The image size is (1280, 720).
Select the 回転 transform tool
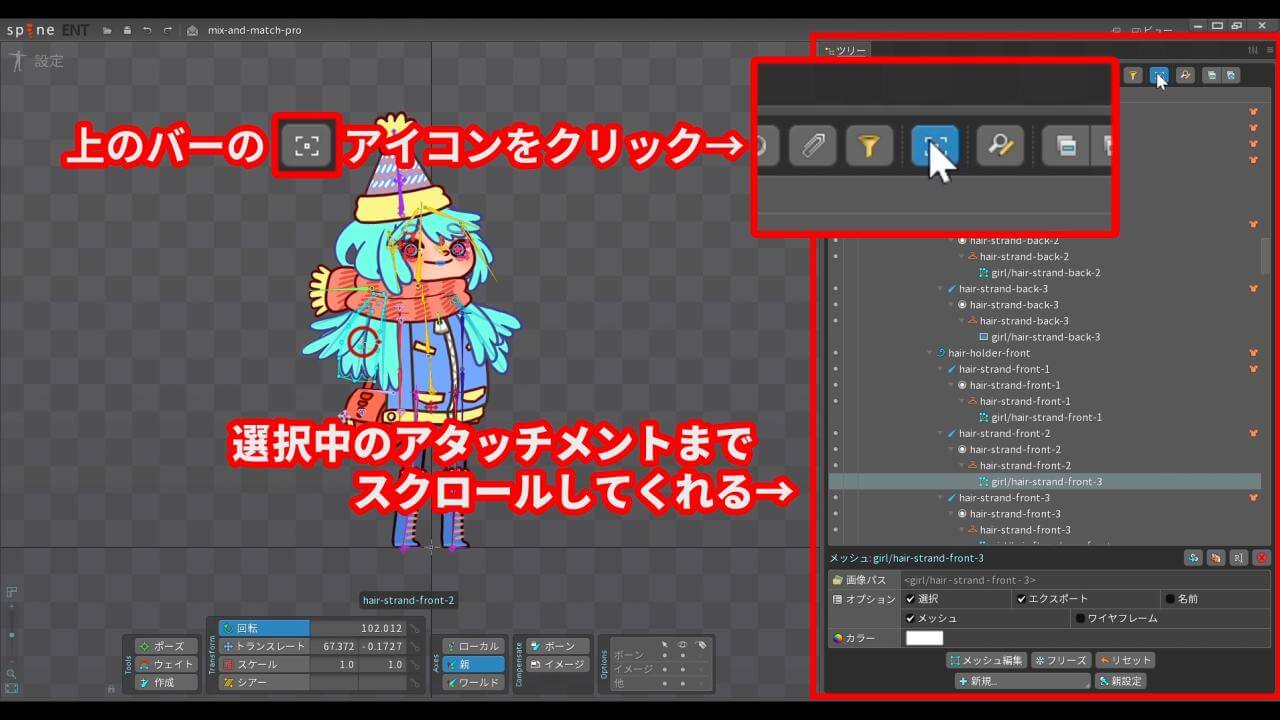pos(264,628)
